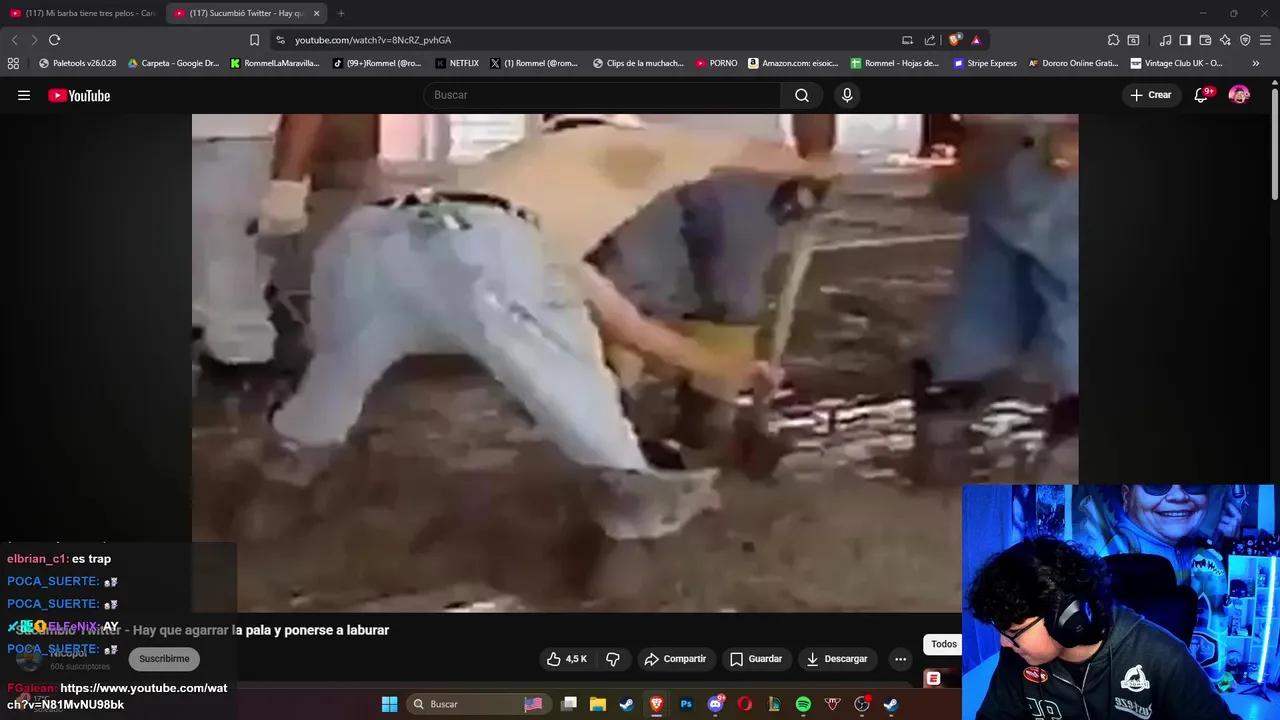1280x720 pixels.
Task: Select the Todos filter chip
Action: [x=944, y=644]
